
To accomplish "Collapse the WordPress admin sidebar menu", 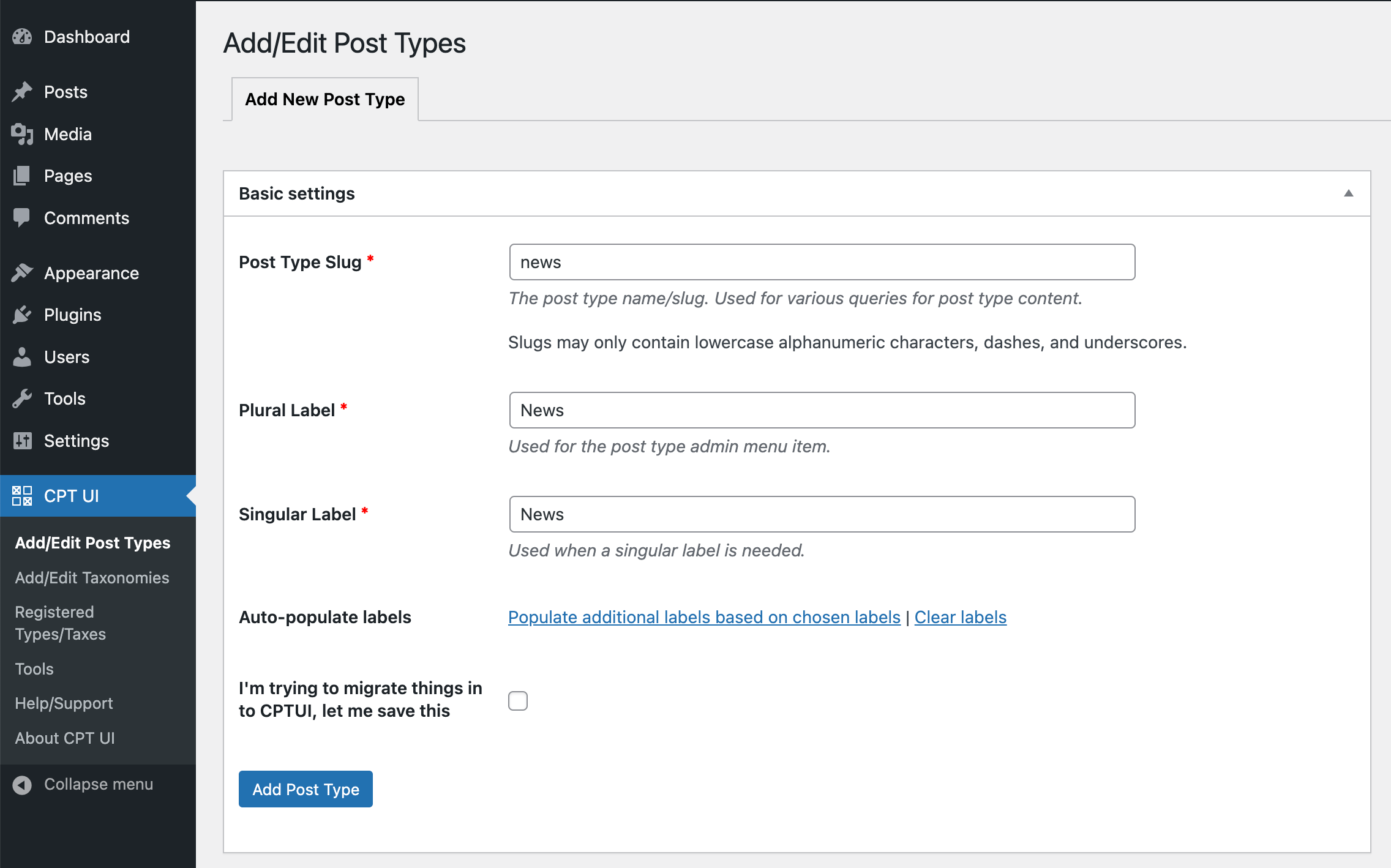I will [99, 783].
